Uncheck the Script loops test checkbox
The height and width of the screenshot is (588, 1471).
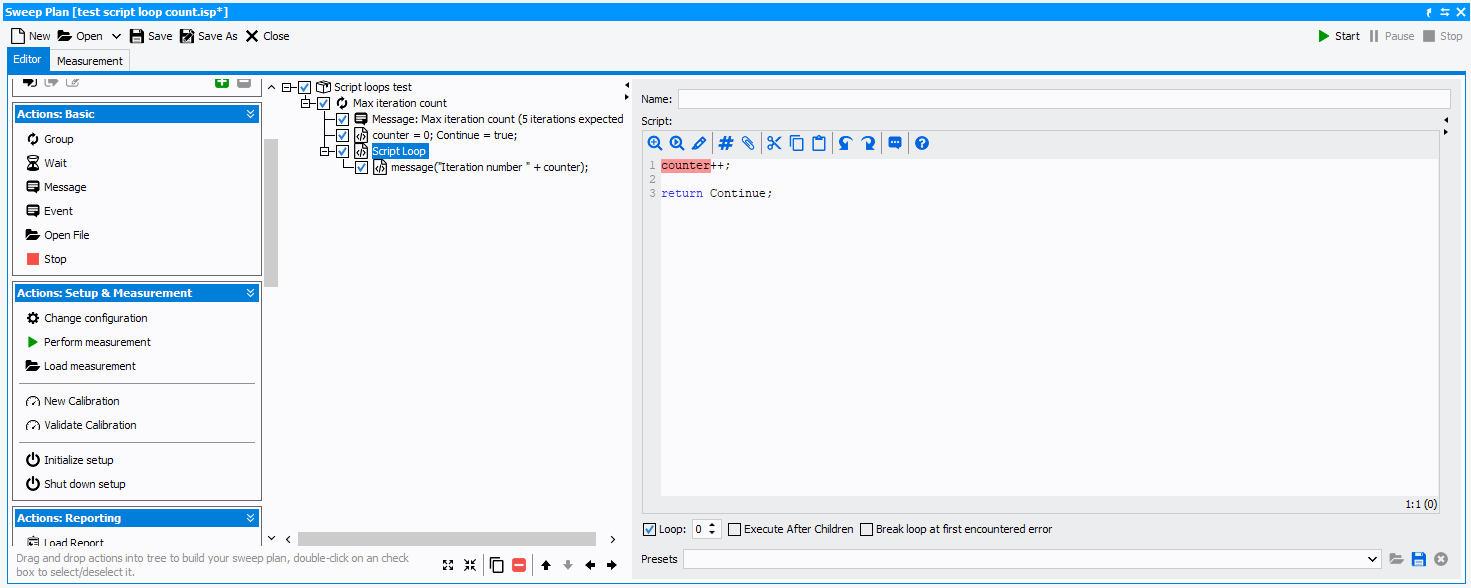point(305,87)
